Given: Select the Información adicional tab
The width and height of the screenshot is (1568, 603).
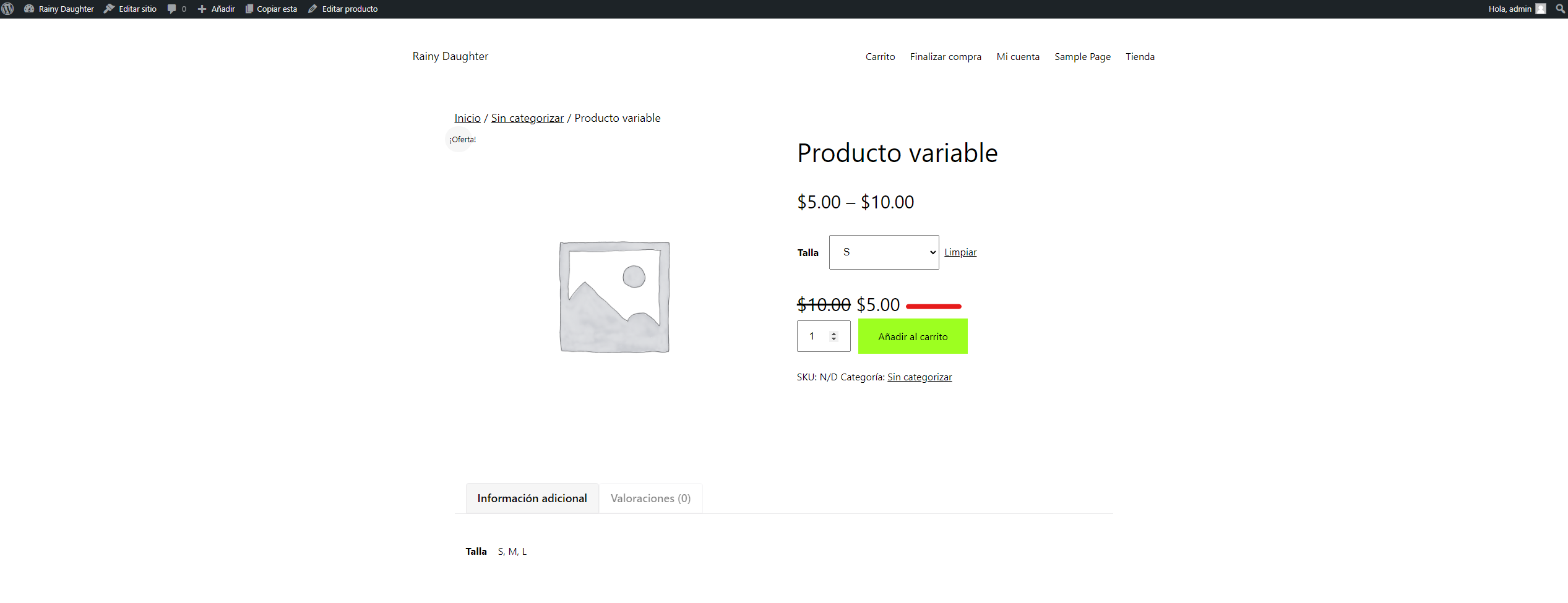Looking at the screenshot, I should click(x=532, y=498).
